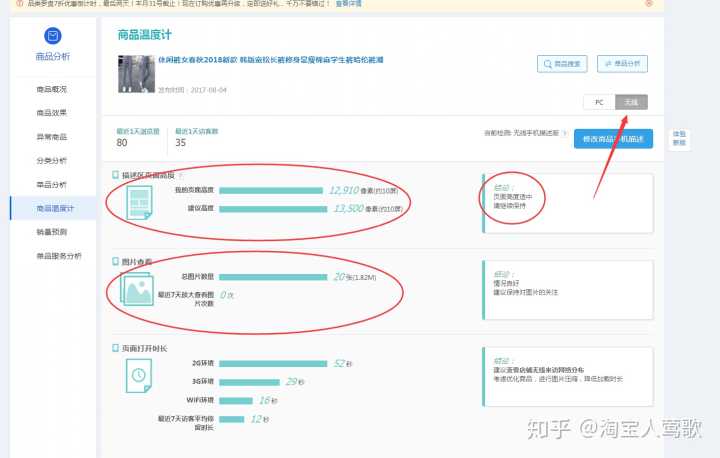Click the small phone icon before 描述区页面高度
Image resolution: width=720 pixels, height=458 pixels.
point(115,174)
